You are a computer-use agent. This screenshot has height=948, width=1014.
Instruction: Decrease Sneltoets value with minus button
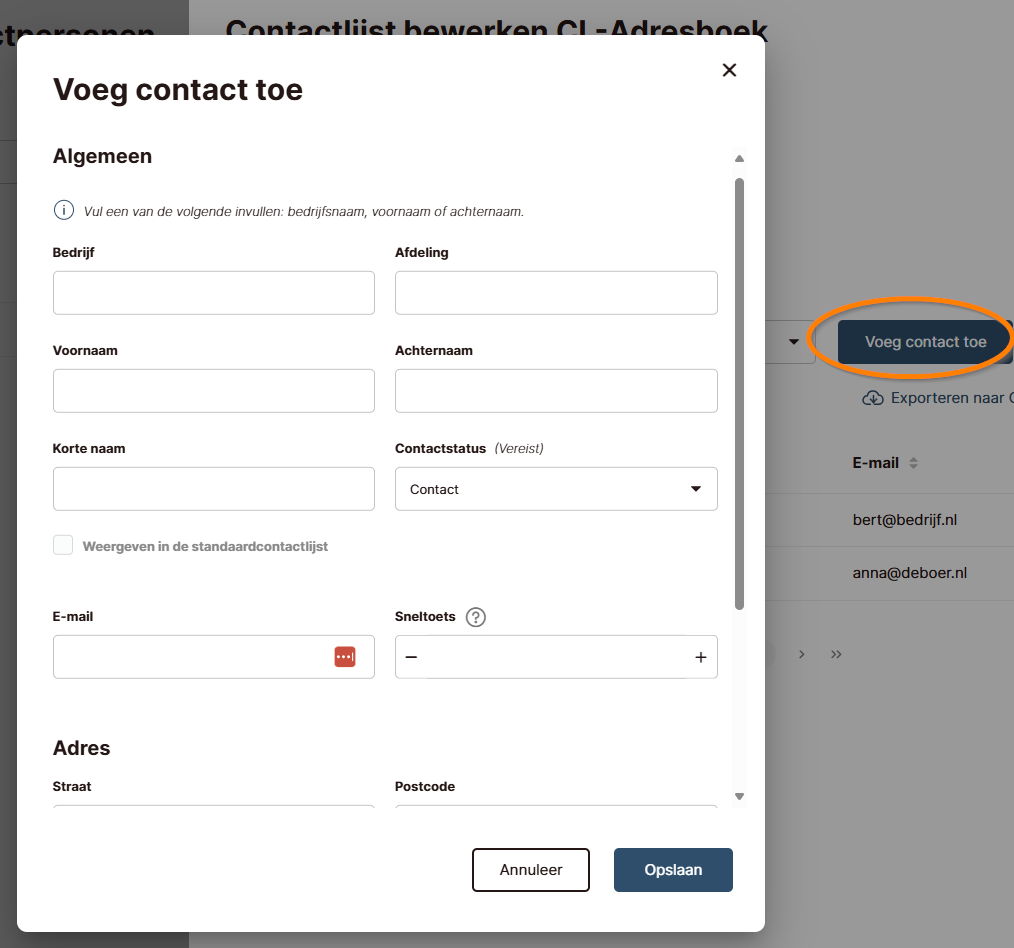pyautogui.click(x=411, y=657)
